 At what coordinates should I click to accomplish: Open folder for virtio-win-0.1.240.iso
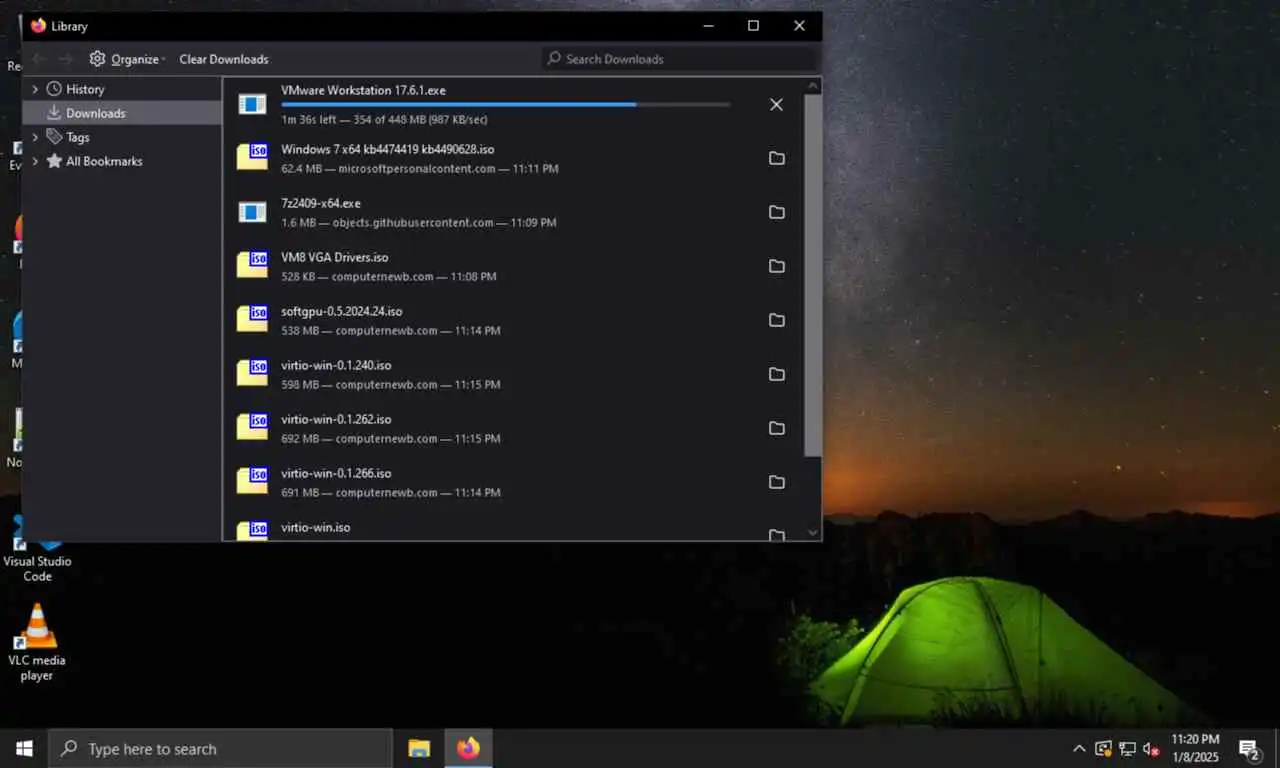776,374
